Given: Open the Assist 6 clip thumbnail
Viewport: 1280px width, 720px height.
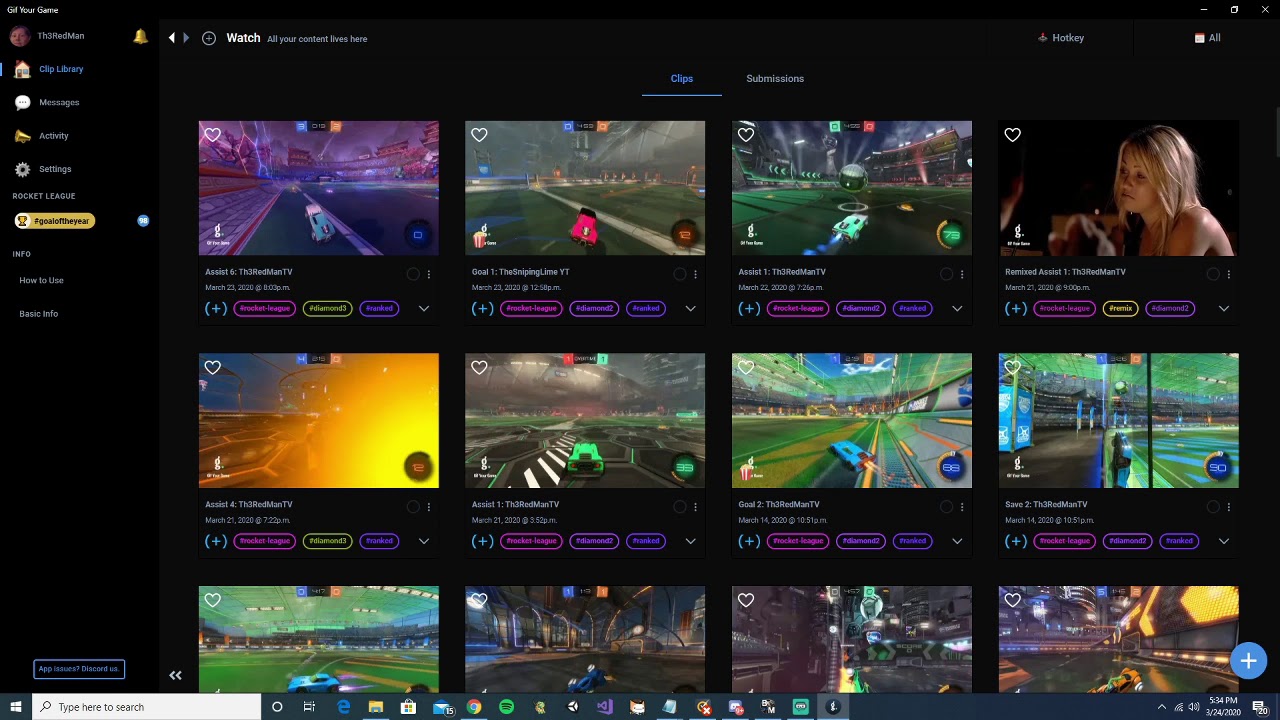Looking at the screenshot, I should 318,188.
